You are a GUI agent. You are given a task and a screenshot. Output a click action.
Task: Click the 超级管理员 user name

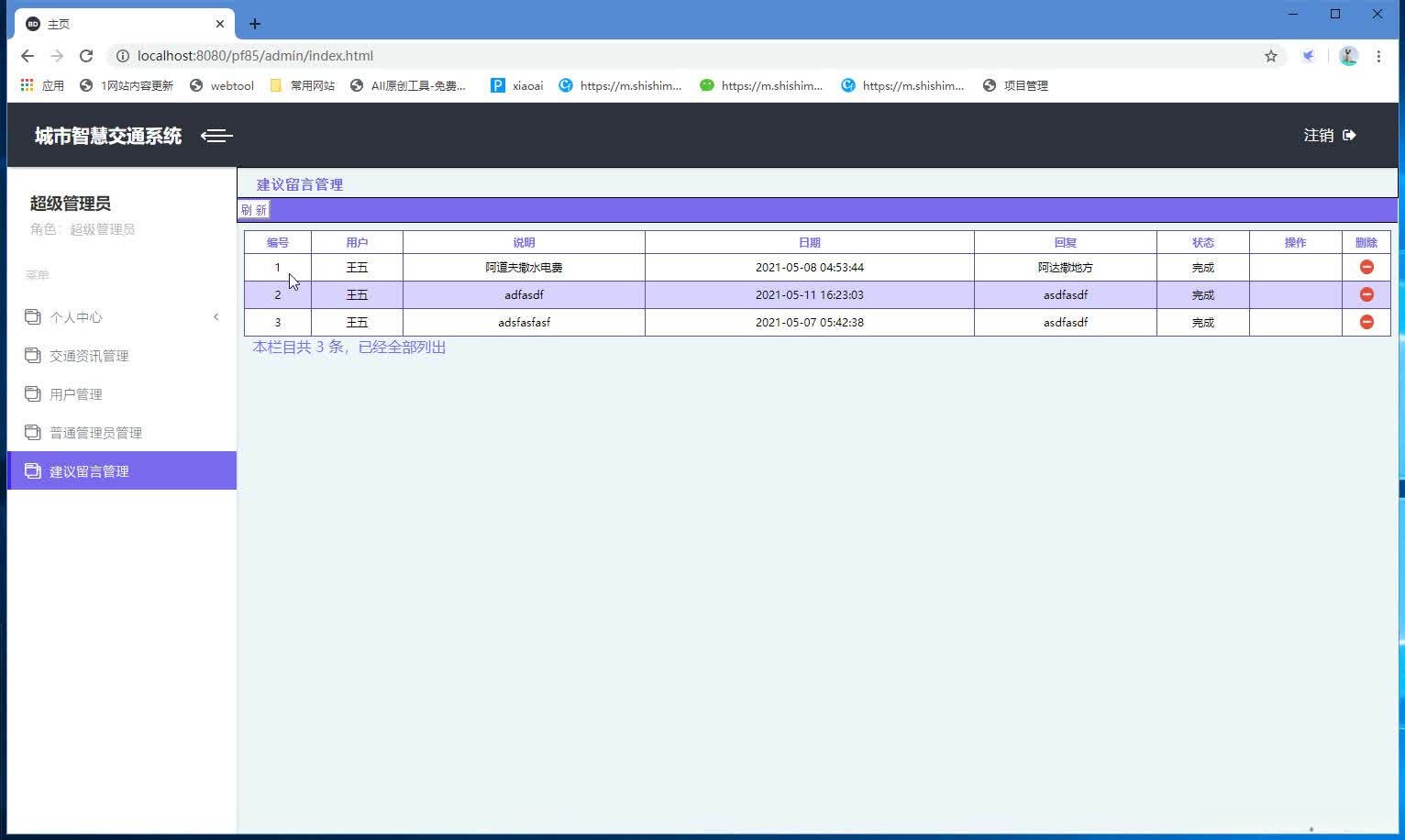(71, 204)
